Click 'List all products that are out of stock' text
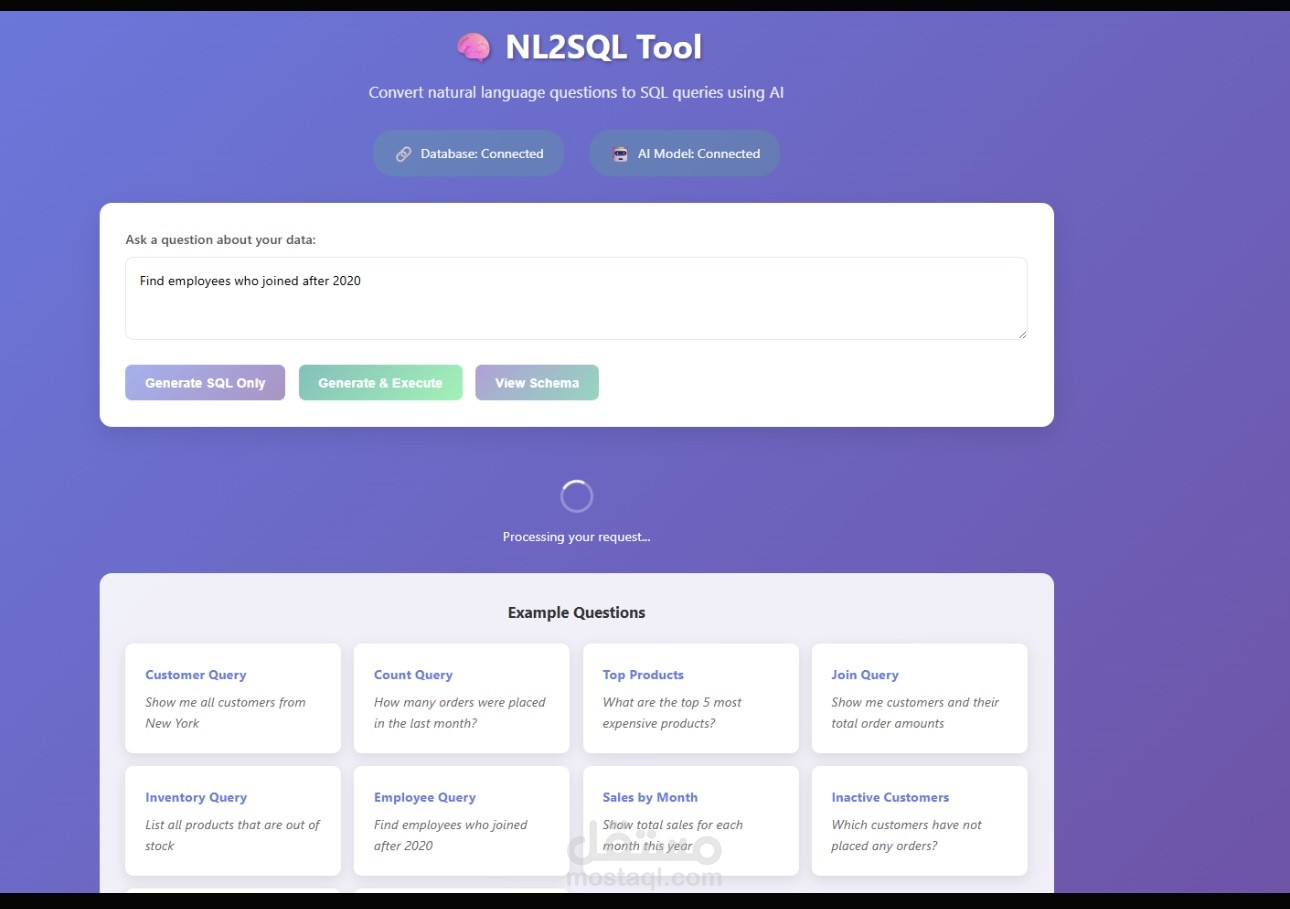Image resolution: width=1290 pixels, height=909 pixels. (x=232, y=836)
